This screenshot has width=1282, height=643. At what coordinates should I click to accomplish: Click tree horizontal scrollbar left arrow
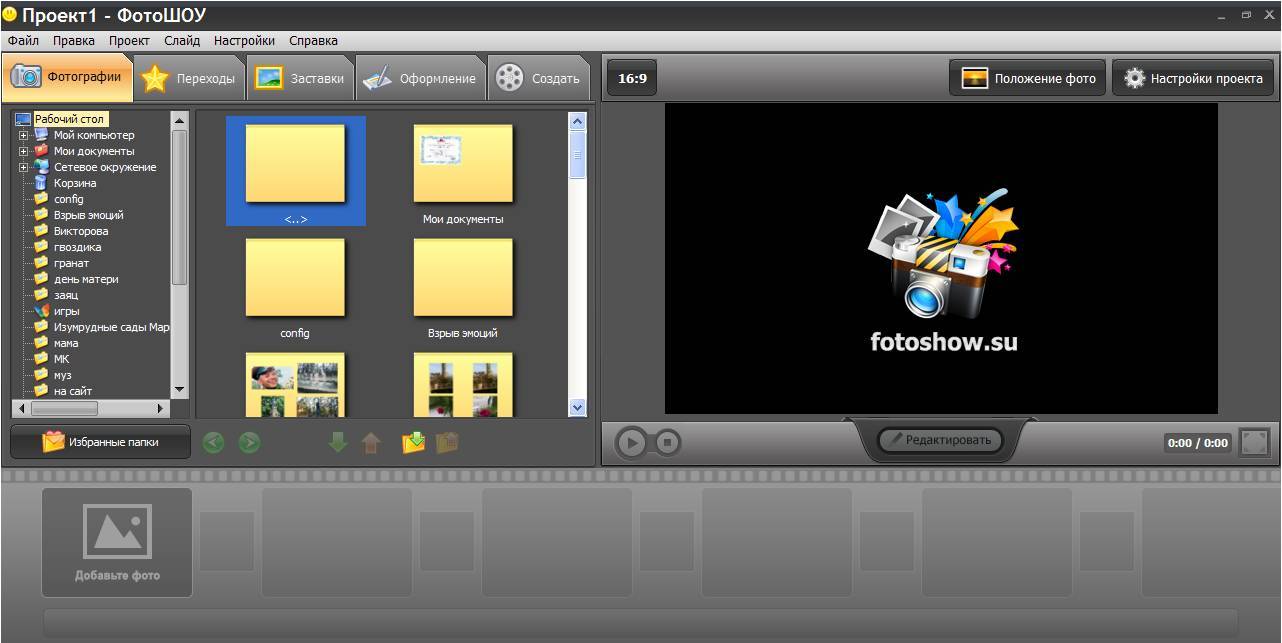coord(21,408)
